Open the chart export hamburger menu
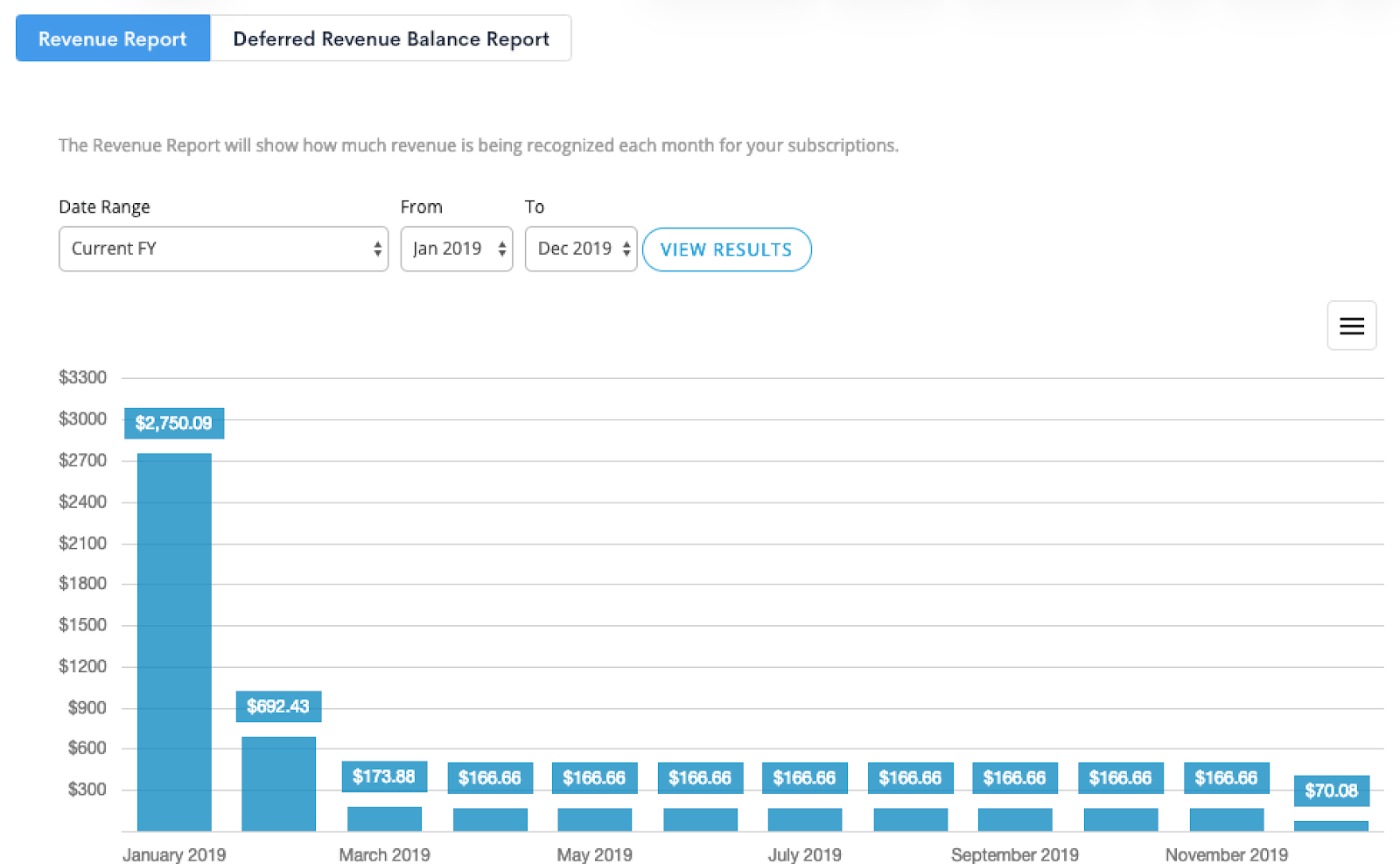This screenshot has width=1400, height=864. 1352,326
